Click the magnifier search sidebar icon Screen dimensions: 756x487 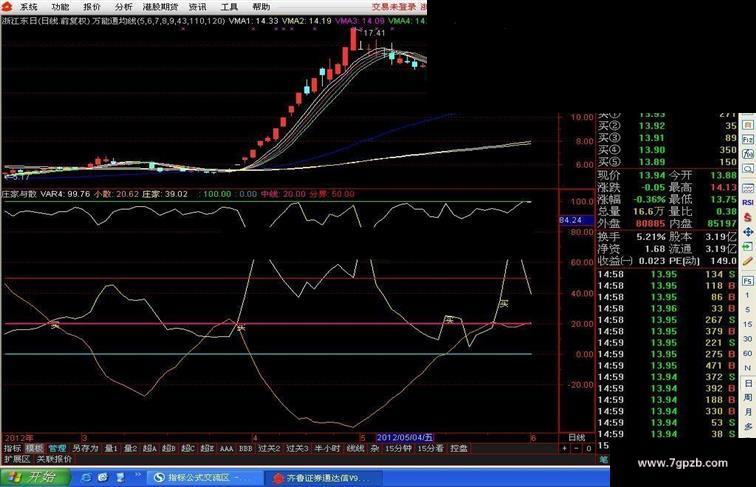click(x=747, y=169)
